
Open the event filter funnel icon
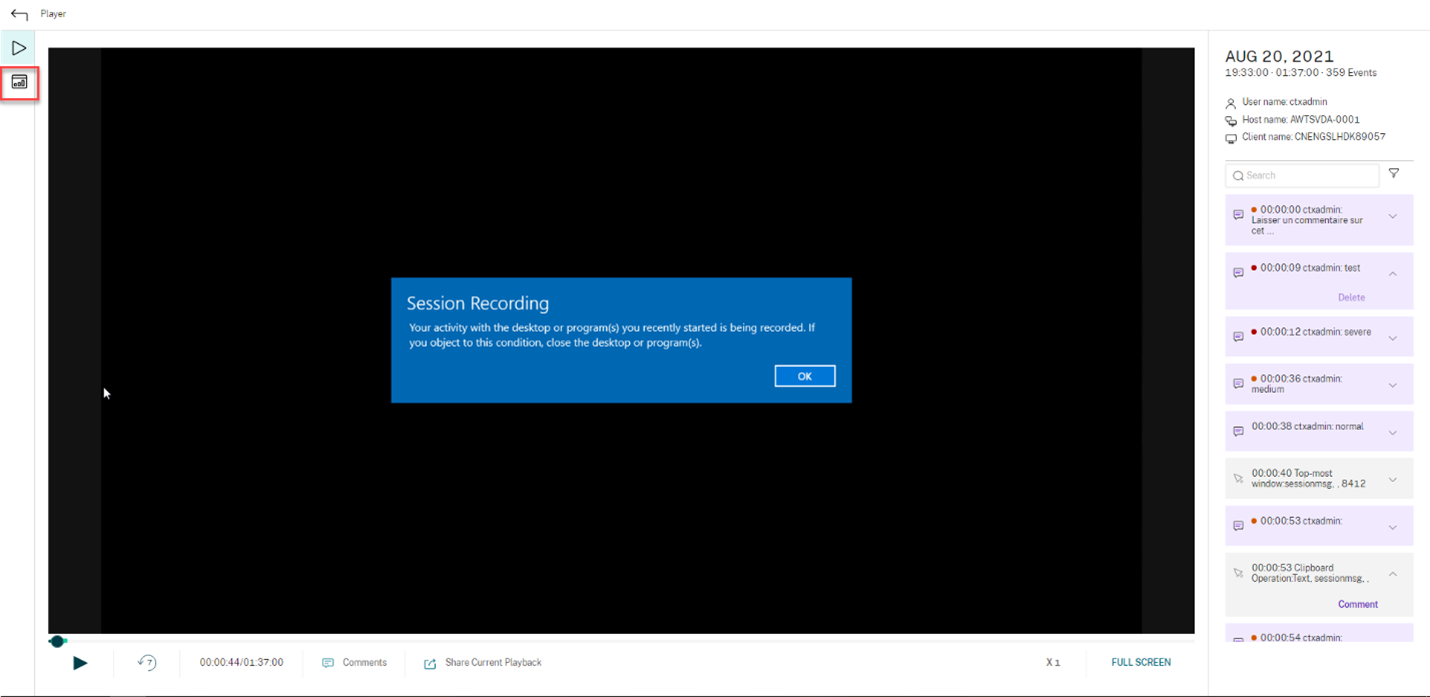pos(1394,174)
